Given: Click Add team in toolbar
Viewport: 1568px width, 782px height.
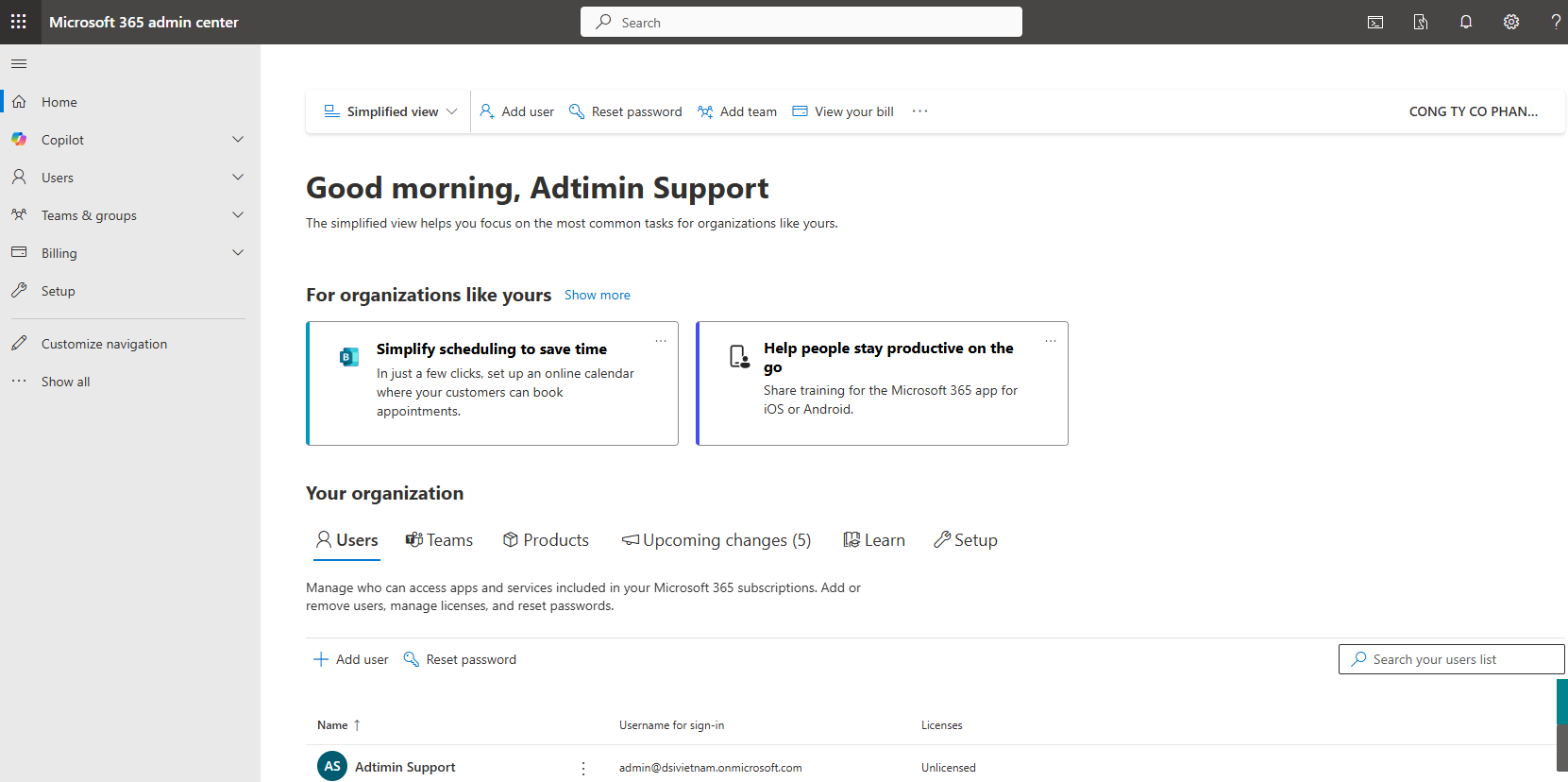Looking at the screenshot, I should click(x=736, y=111).
